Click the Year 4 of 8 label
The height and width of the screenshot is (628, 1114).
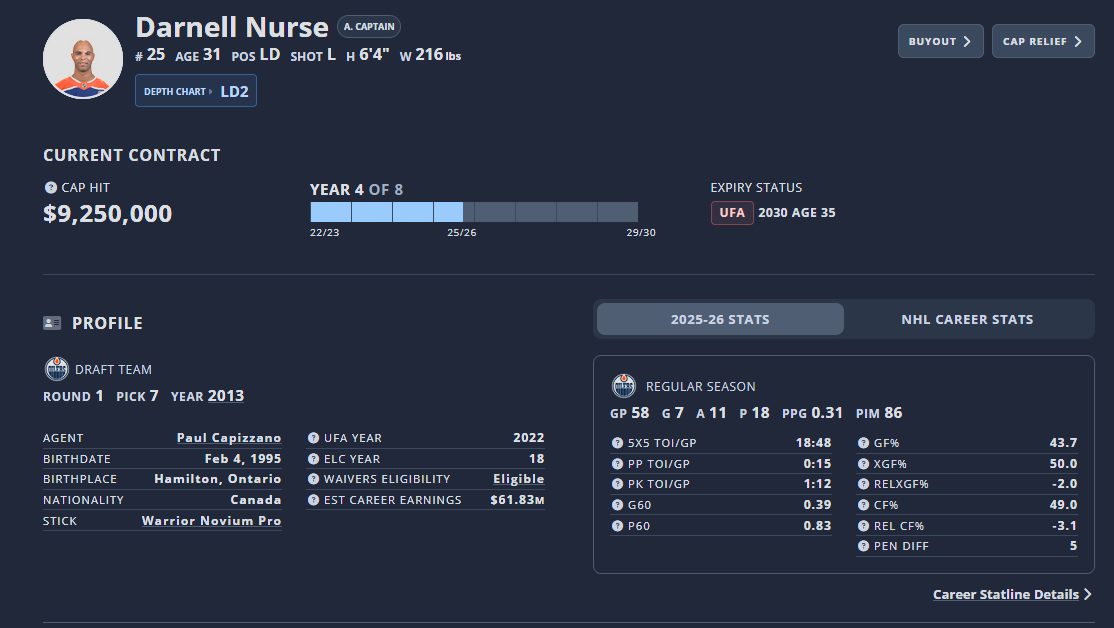(356, 190)
